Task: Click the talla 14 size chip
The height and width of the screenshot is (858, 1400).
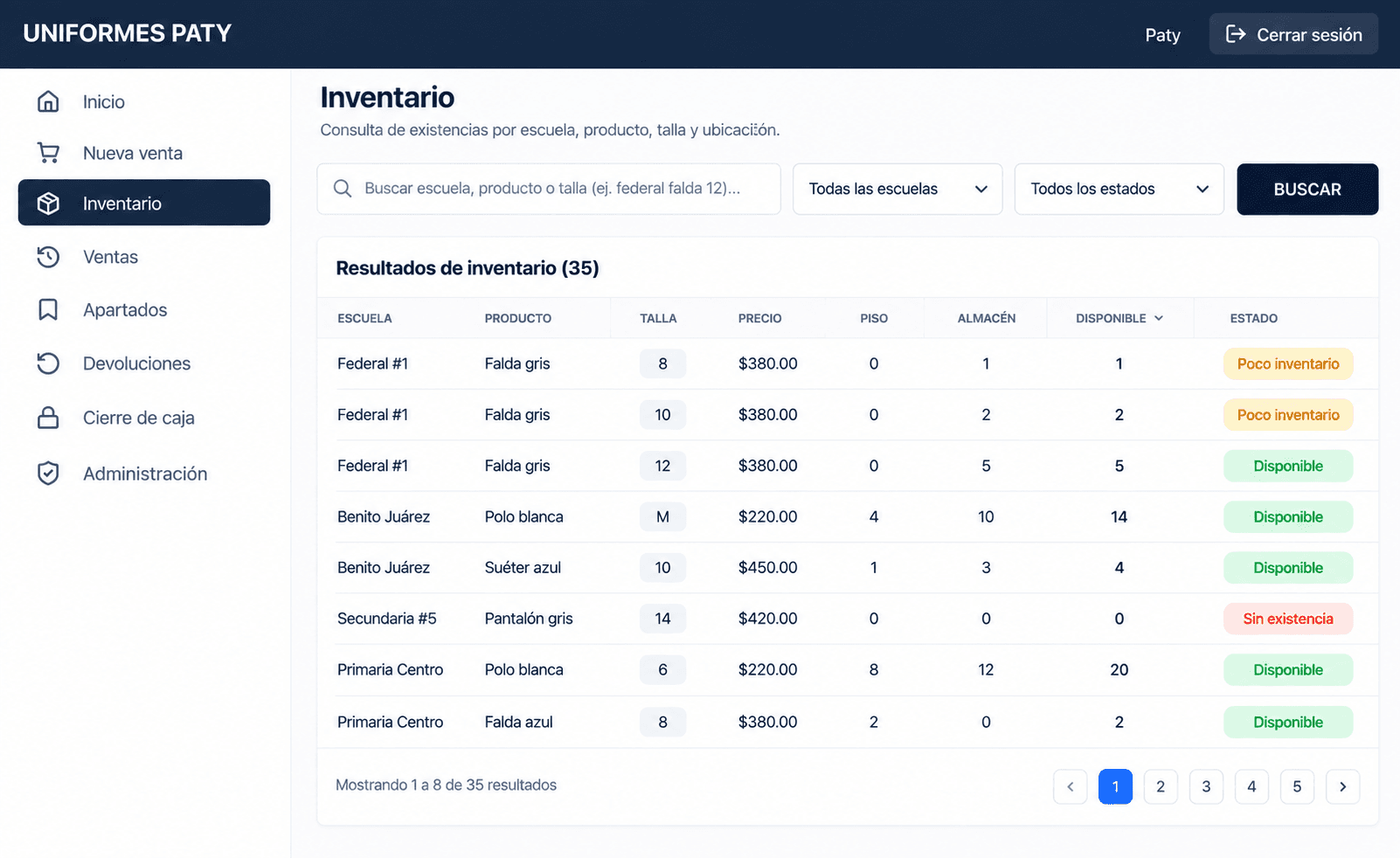Action: tap(662, 619)
